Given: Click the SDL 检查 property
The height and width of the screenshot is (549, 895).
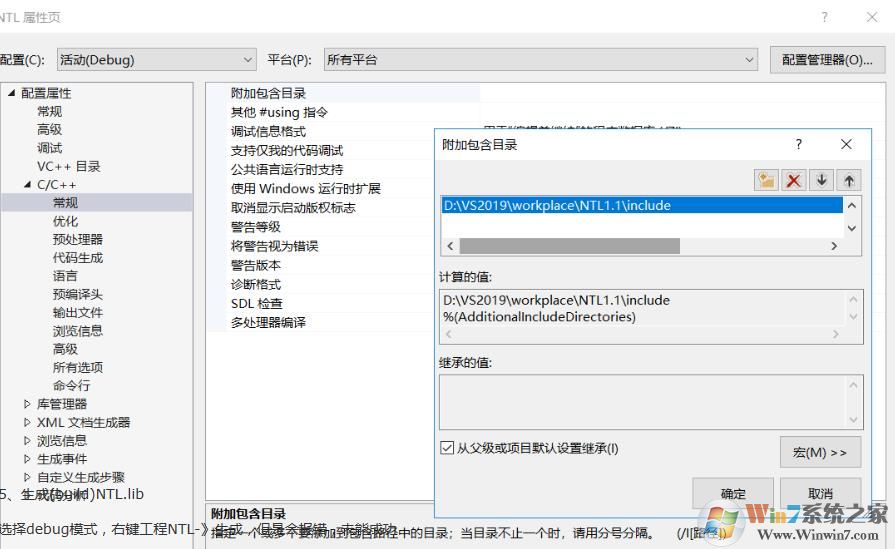Looking at the screenshot, I should click(257, 303).
